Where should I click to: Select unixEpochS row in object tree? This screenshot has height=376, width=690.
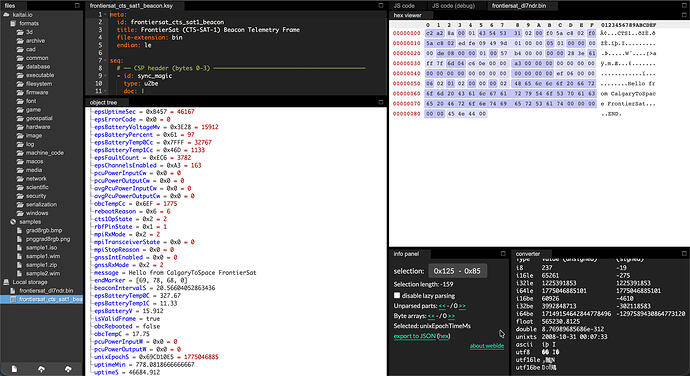click(x=156, y=357)
